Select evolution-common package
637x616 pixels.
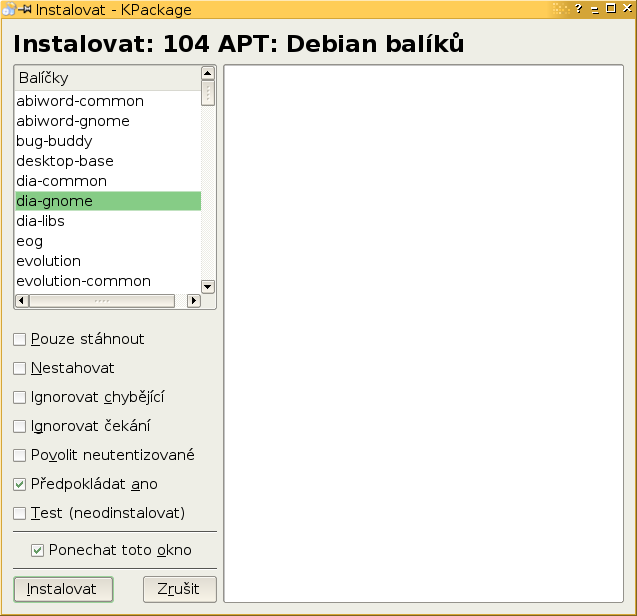[x=108, y=281]
